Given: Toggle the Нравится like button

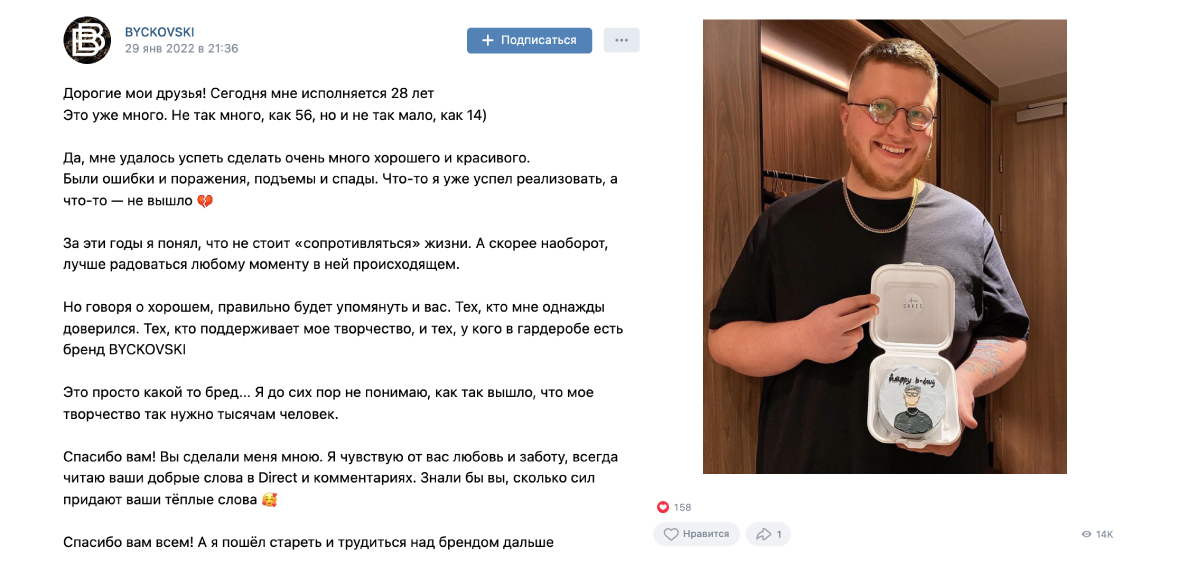Looking at the screenshot, I should (697, 534).
